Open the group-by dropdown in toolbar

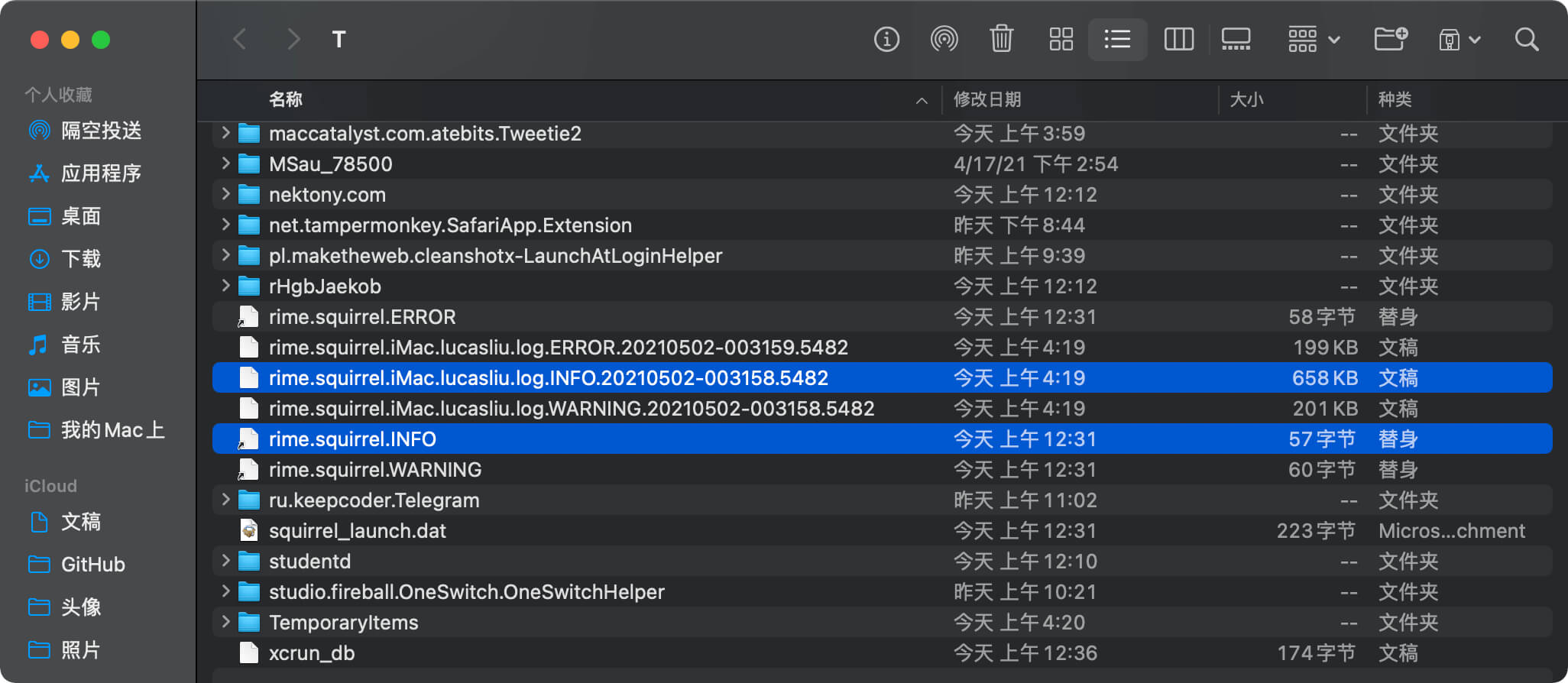tap(1314, 39)
